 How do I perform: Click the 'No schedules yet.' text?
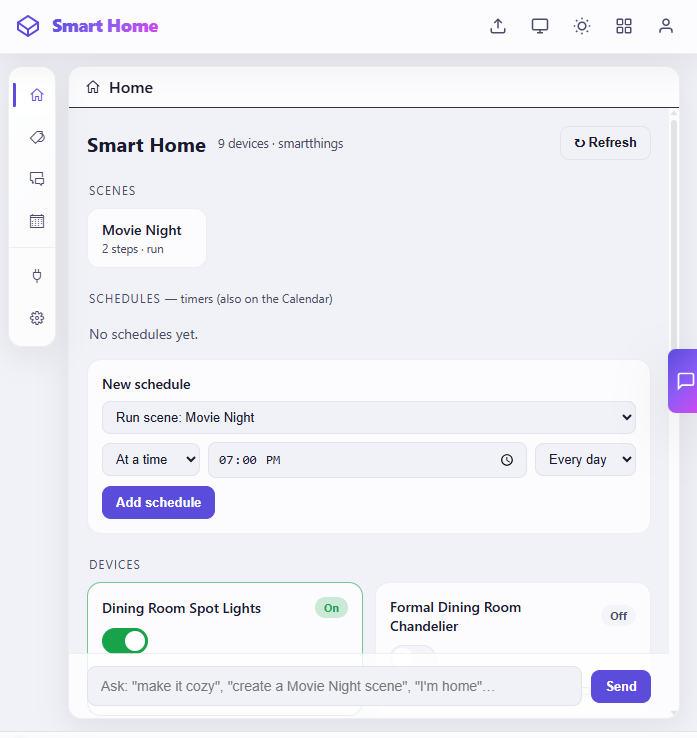[x=144, y=334]
